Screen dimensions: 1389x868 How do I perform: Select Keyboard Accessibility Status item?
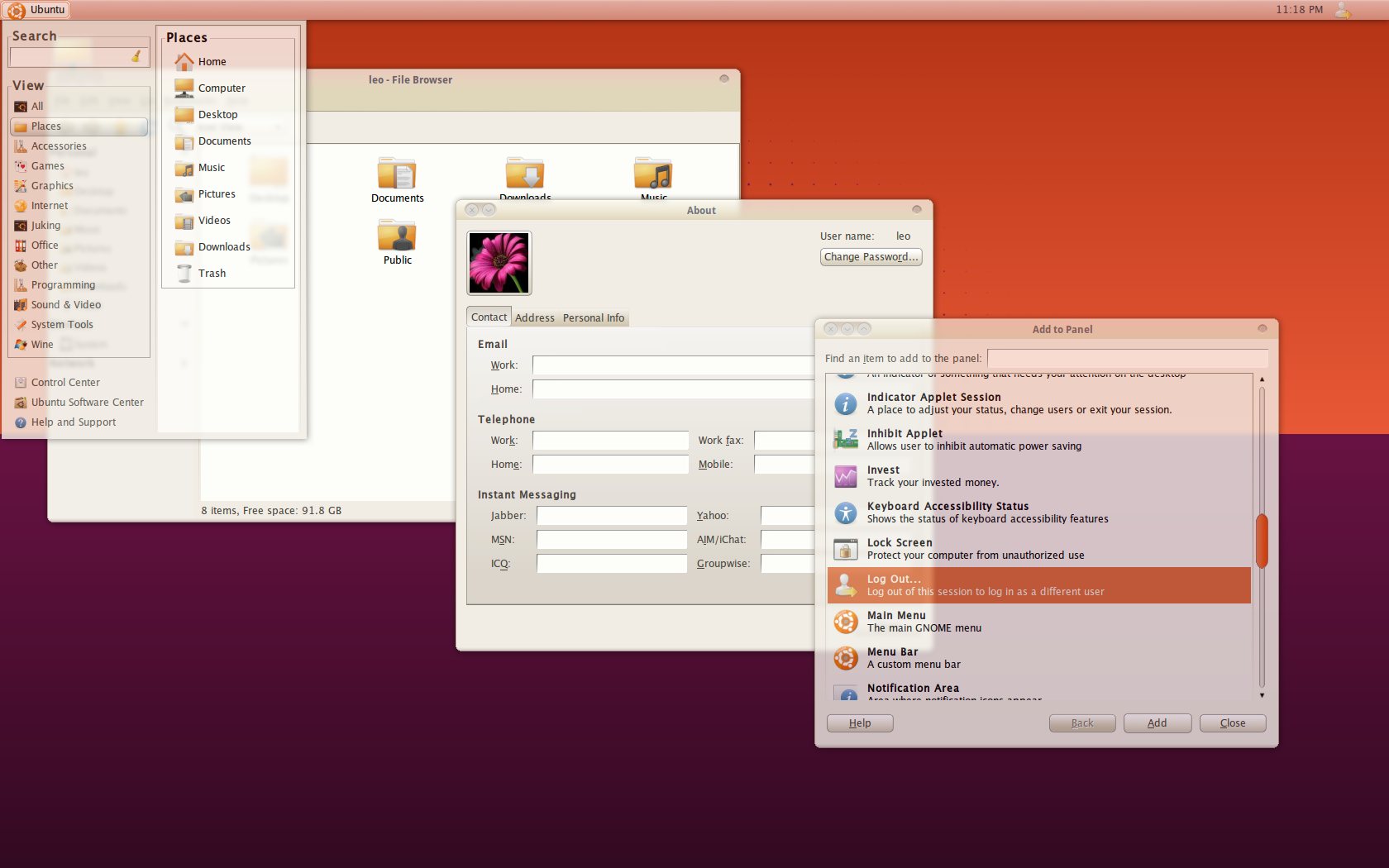[1039, 513]
